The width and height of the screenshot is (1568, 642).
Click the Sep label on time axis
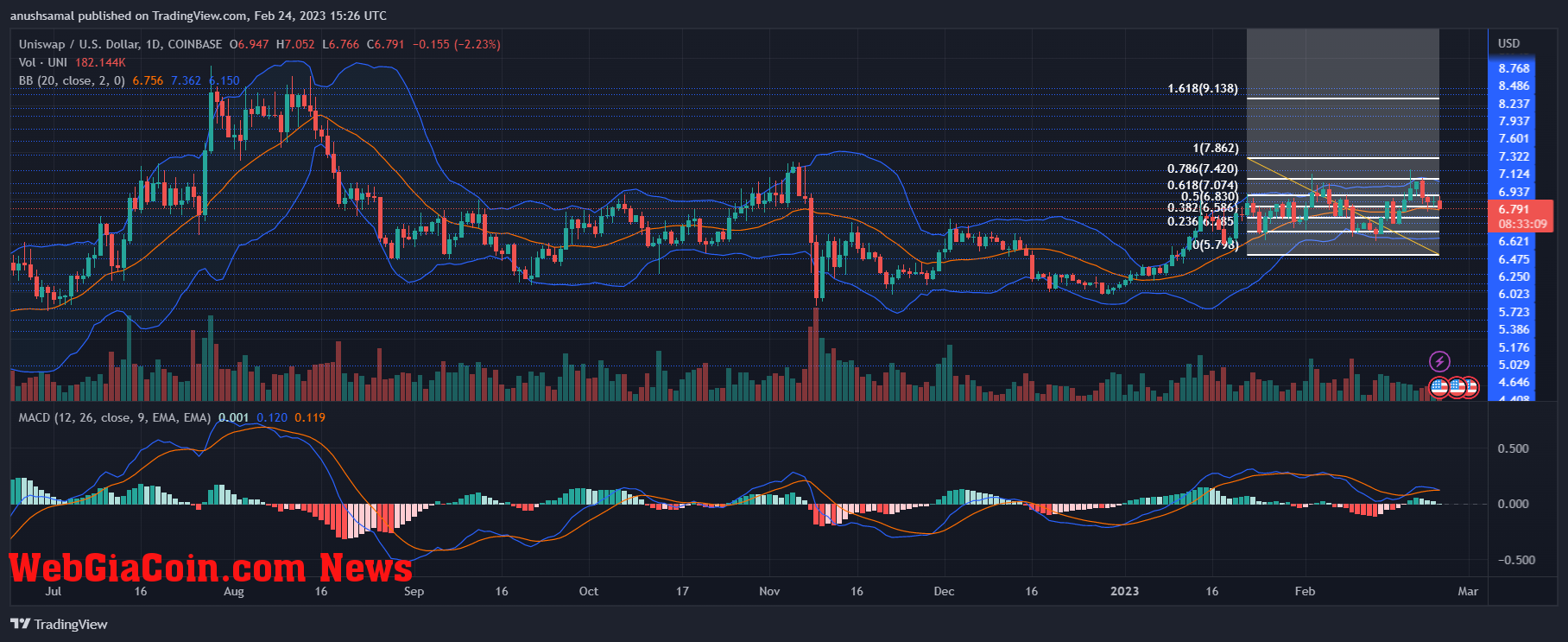(414, 591)
